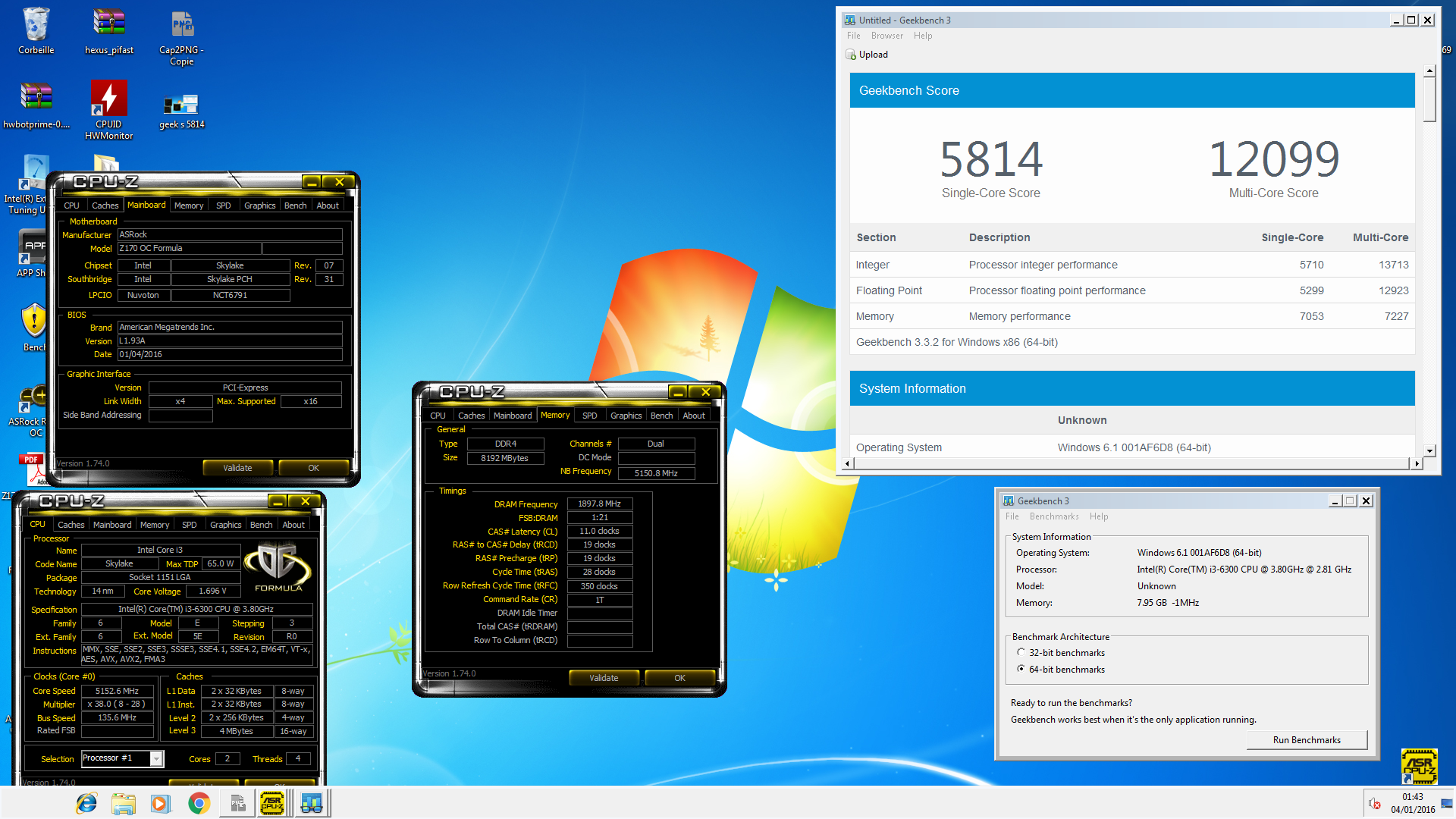
Task: Open ASRock CPU-Z desktop shortcut at bottom right
Action: click(1419, 767)
